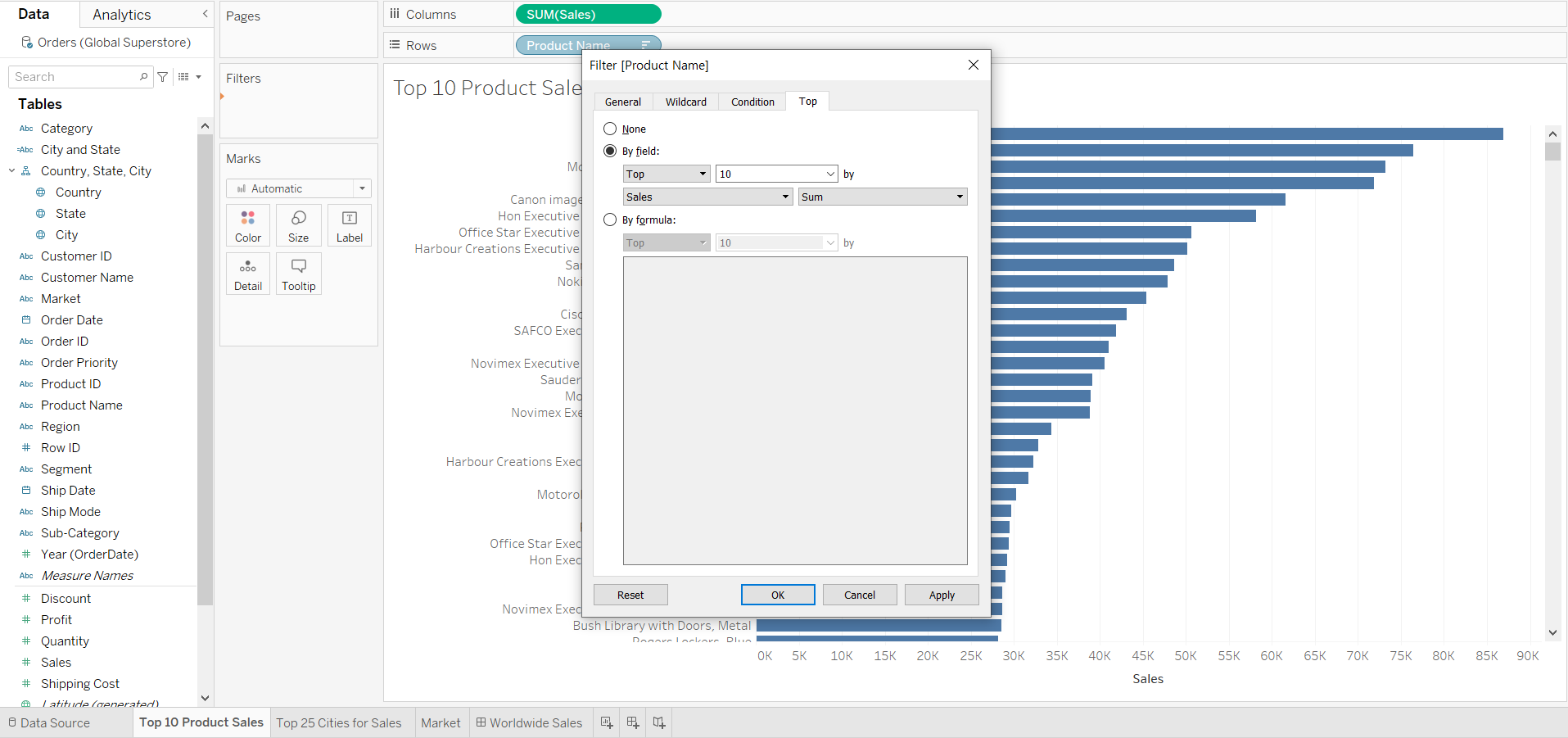Open the Sum aggregation dropdown
Screen dimensions: 1568x738
coord(883,197)
